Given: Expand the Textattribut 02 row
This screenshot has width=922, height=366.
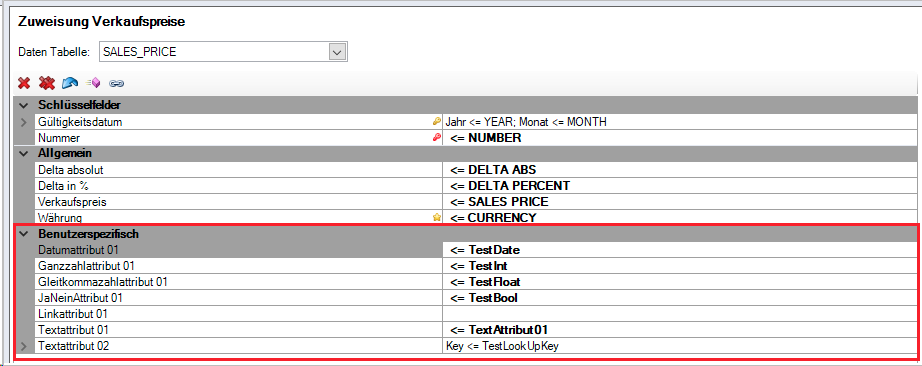Looking at the screenshot, I should [24, 346].
